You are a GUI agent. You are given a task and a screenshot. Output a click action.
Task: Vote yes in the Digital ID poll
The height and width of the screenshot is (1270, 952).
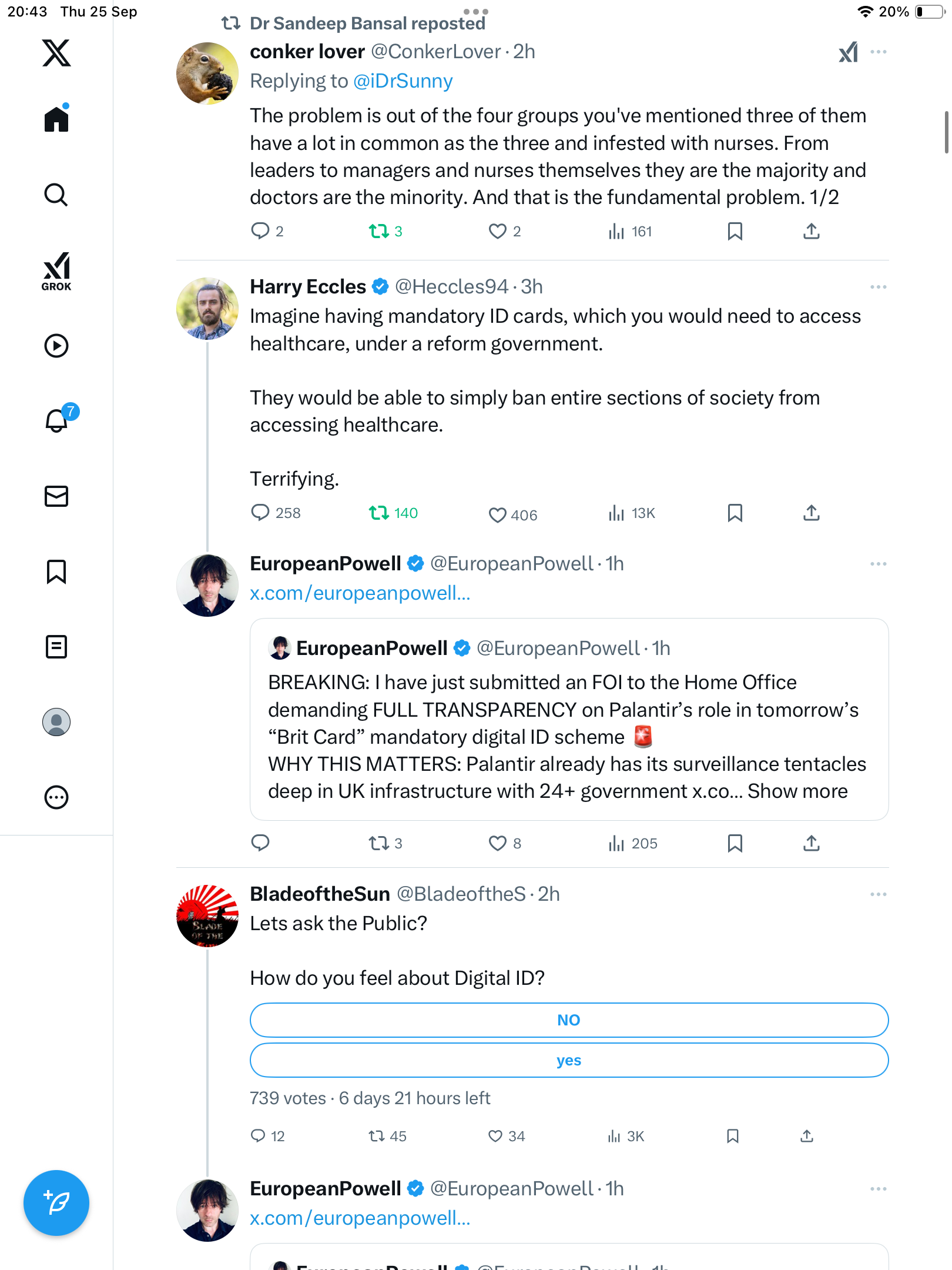point(568,1060)
